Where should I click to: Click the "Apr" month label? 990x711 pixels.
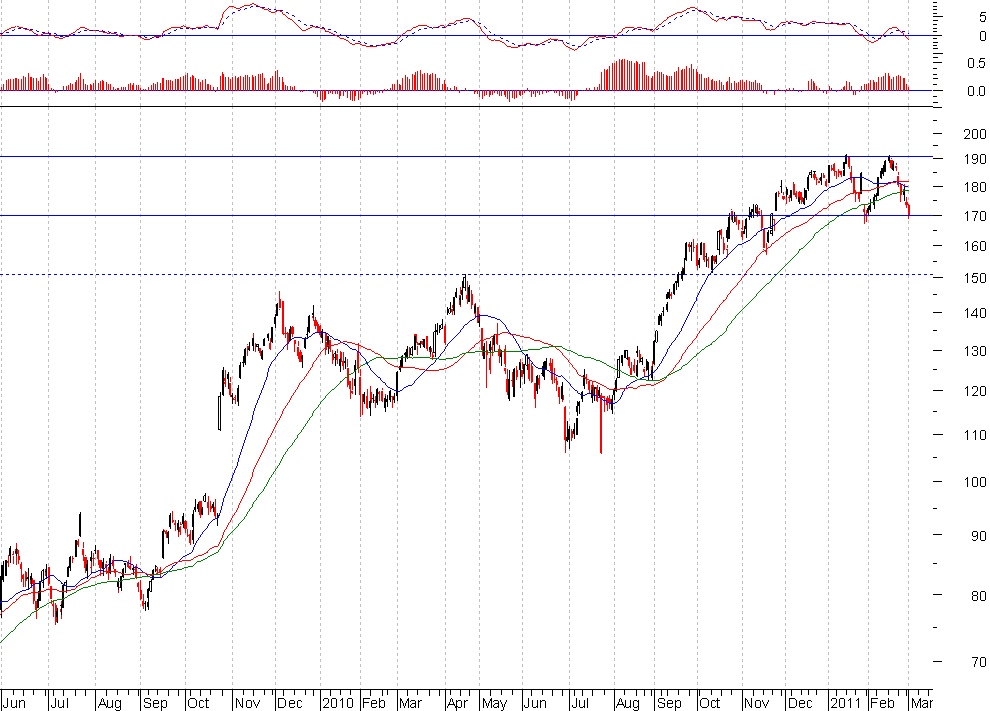(457, 703)
